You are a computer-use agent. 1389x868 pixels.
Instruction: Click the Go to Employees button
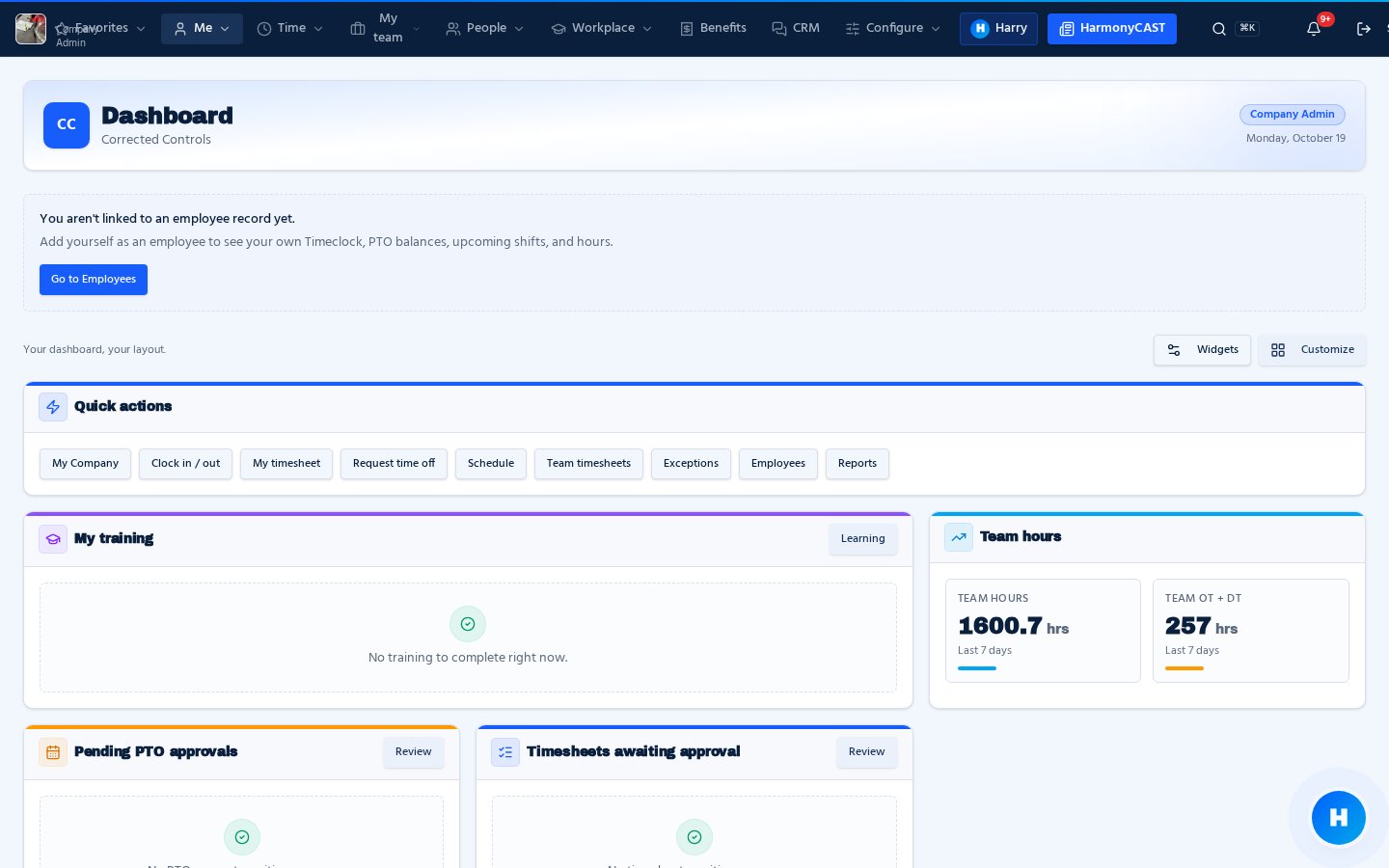(x=94, y=280)
